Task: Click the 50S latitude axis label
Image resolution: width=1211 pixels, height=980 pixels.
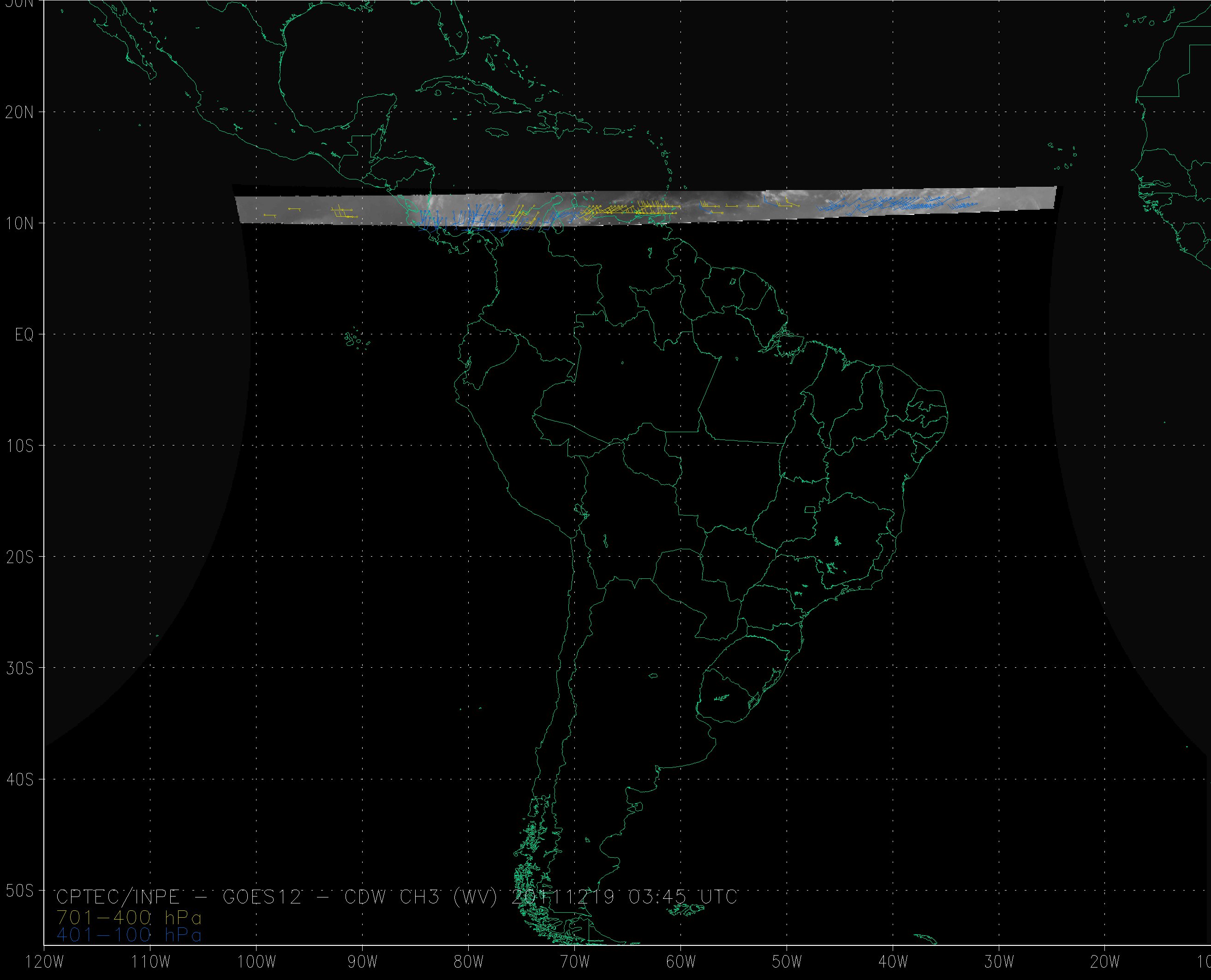Action: point(19,891)
